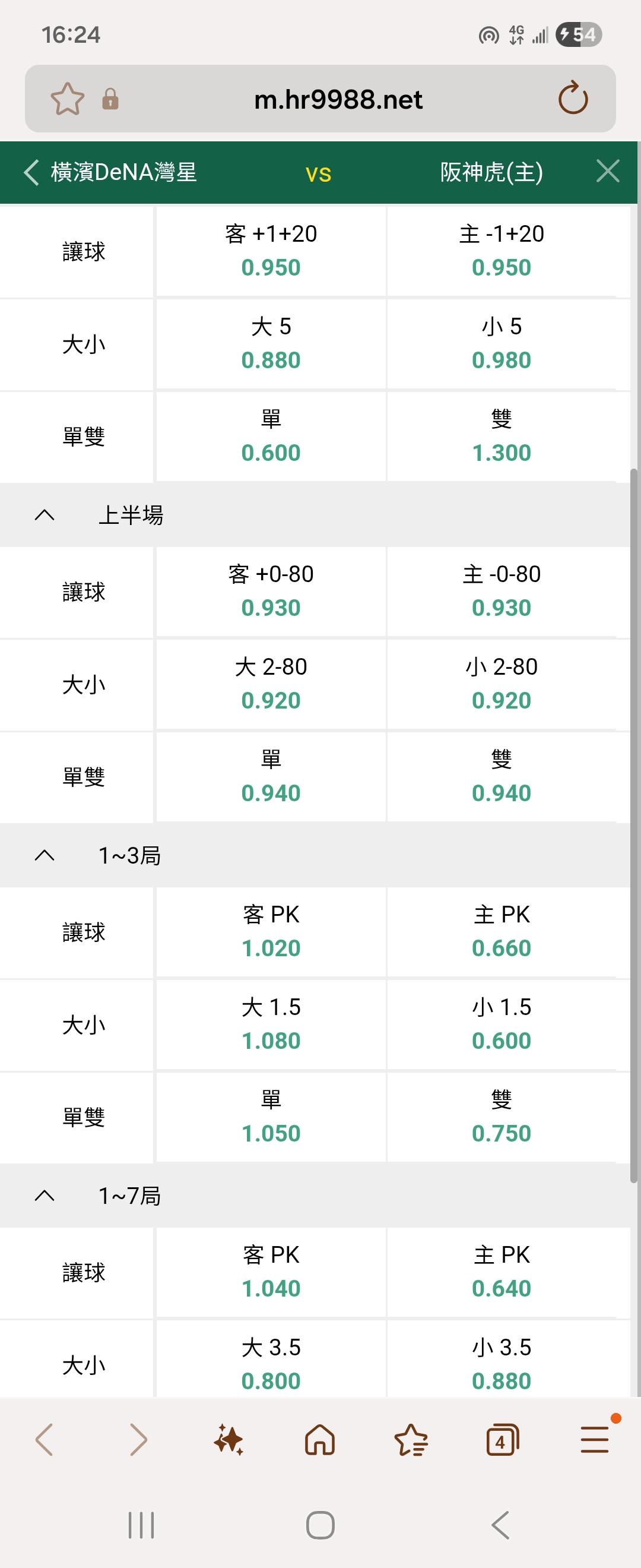The width and height of the screenshot is (641, 1568).
Task: Collapse the 1~7局 section
Action: click(45, 1196)
